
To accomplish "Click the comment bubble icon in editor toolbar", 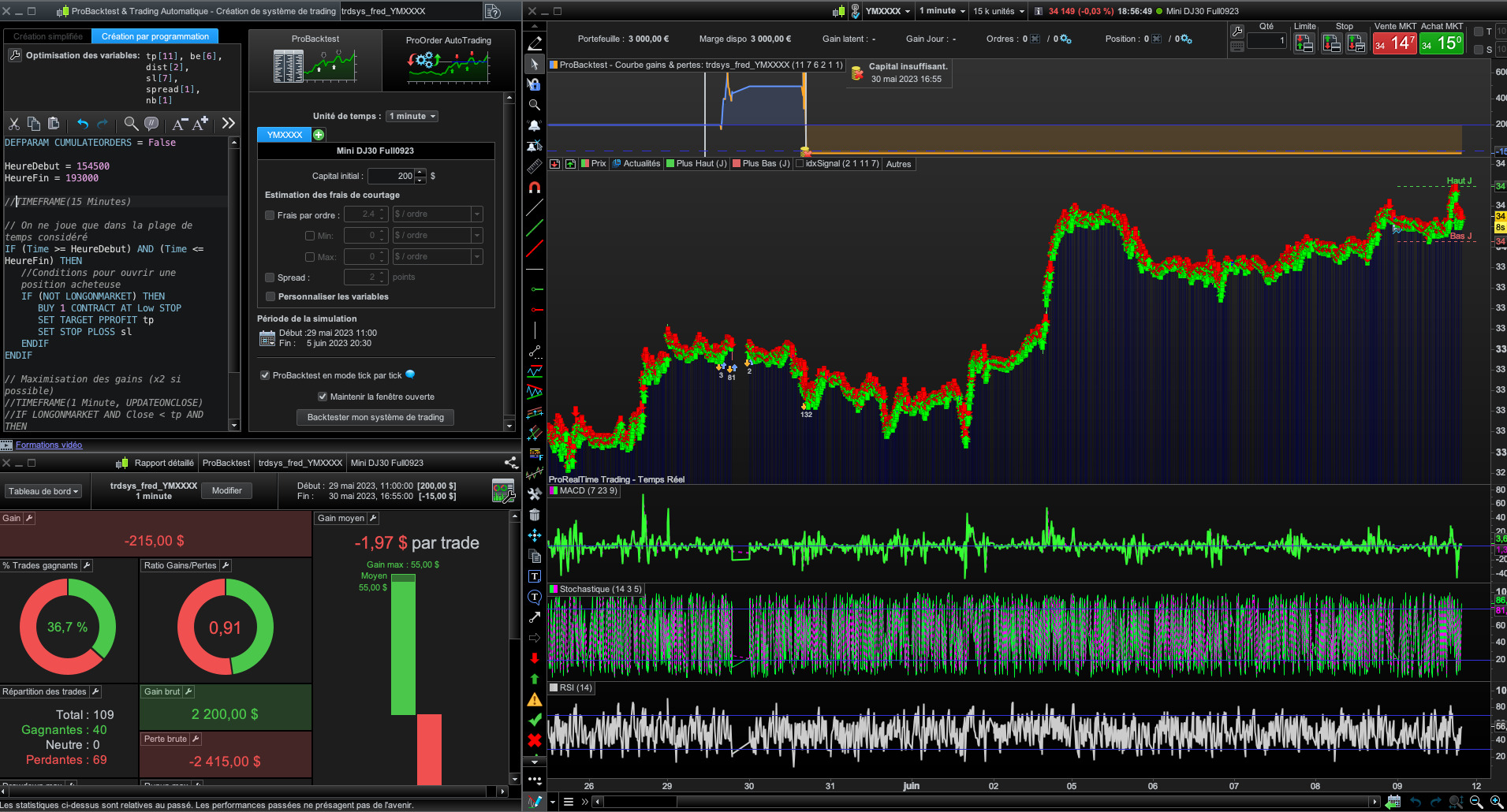I will pyautogui.click(x=151, y=124).
